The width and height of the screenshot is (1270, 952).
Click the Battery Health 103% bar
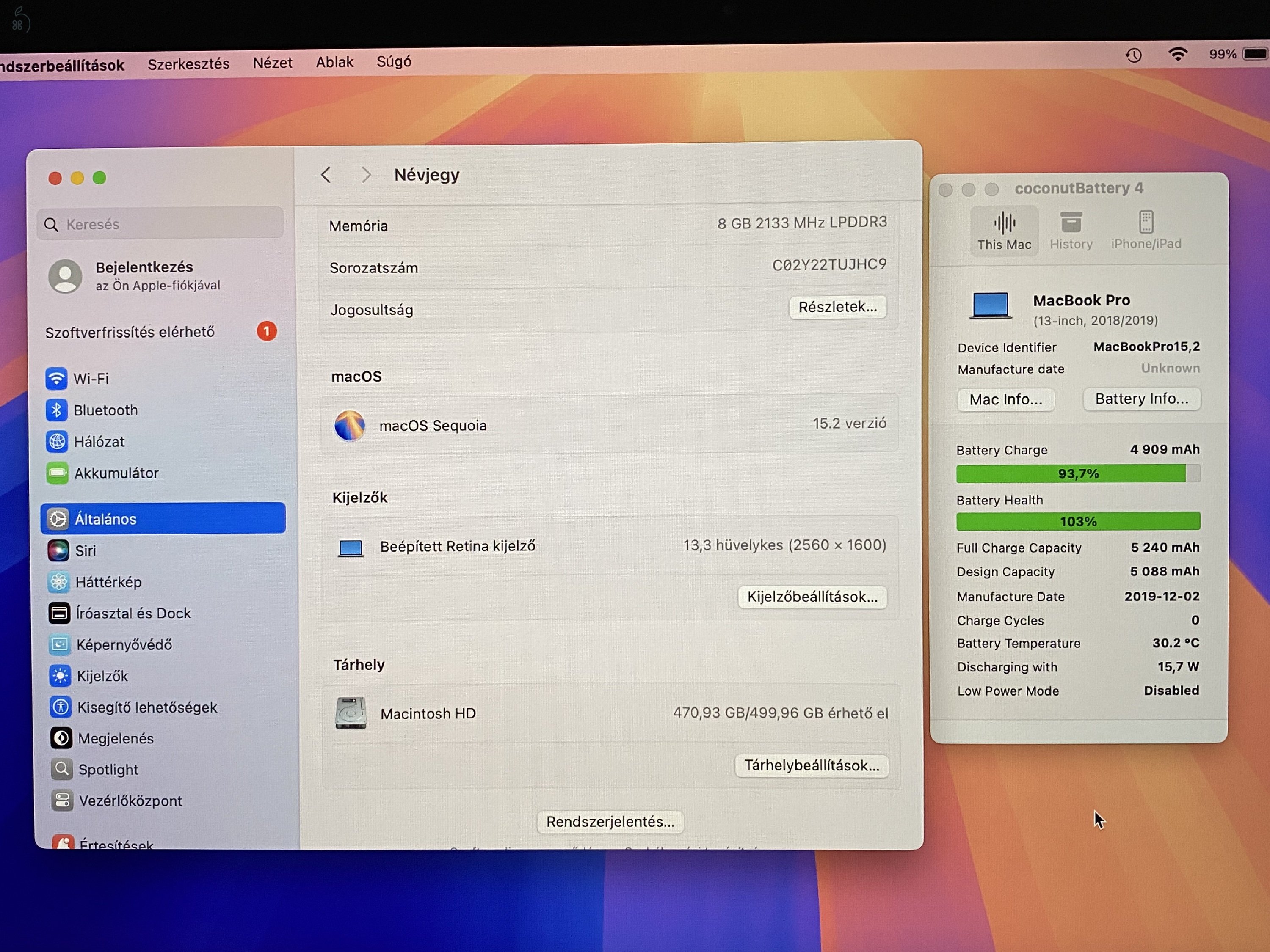pos(1078,521)
